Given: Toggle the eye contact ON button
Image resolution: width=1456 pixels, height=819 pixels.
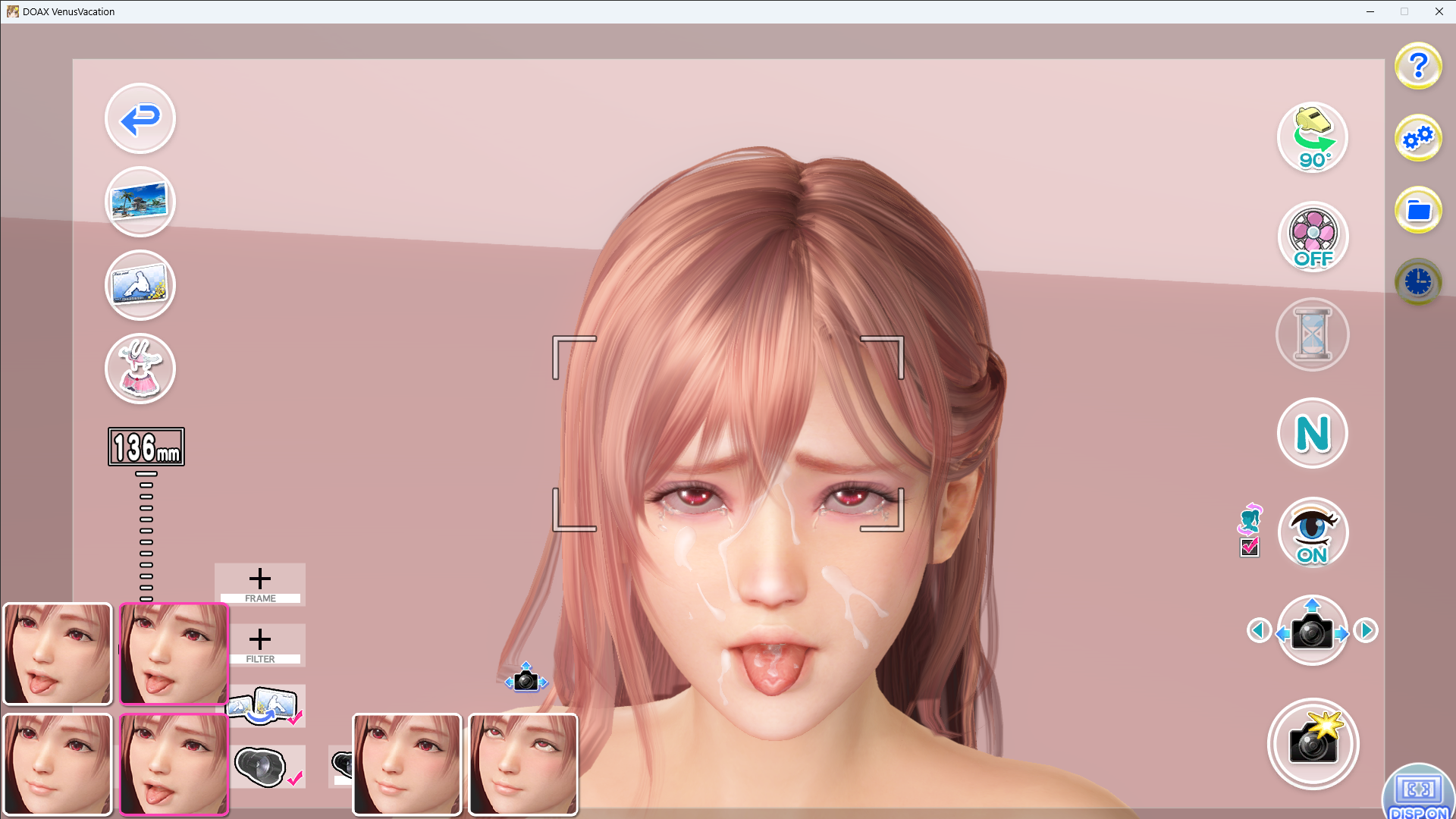Looking at the screenshot, I should pyautogui.click(x=1313, y=532).
